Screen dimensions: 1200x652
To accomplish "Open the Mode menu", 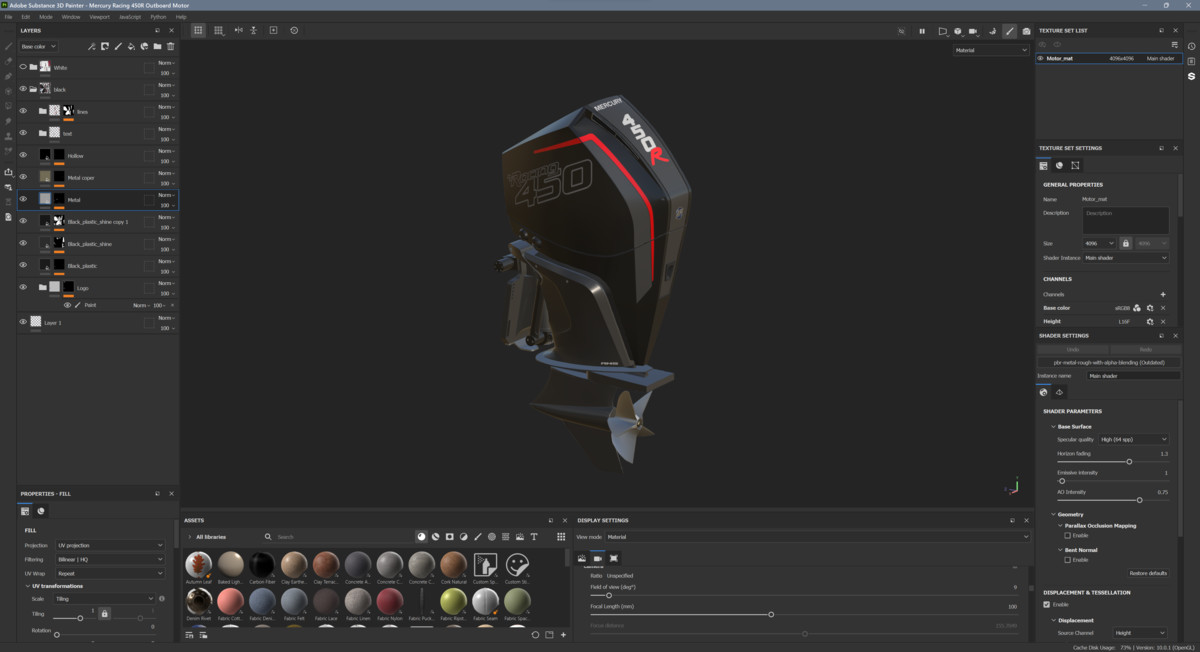I will (x=46, y=17).
